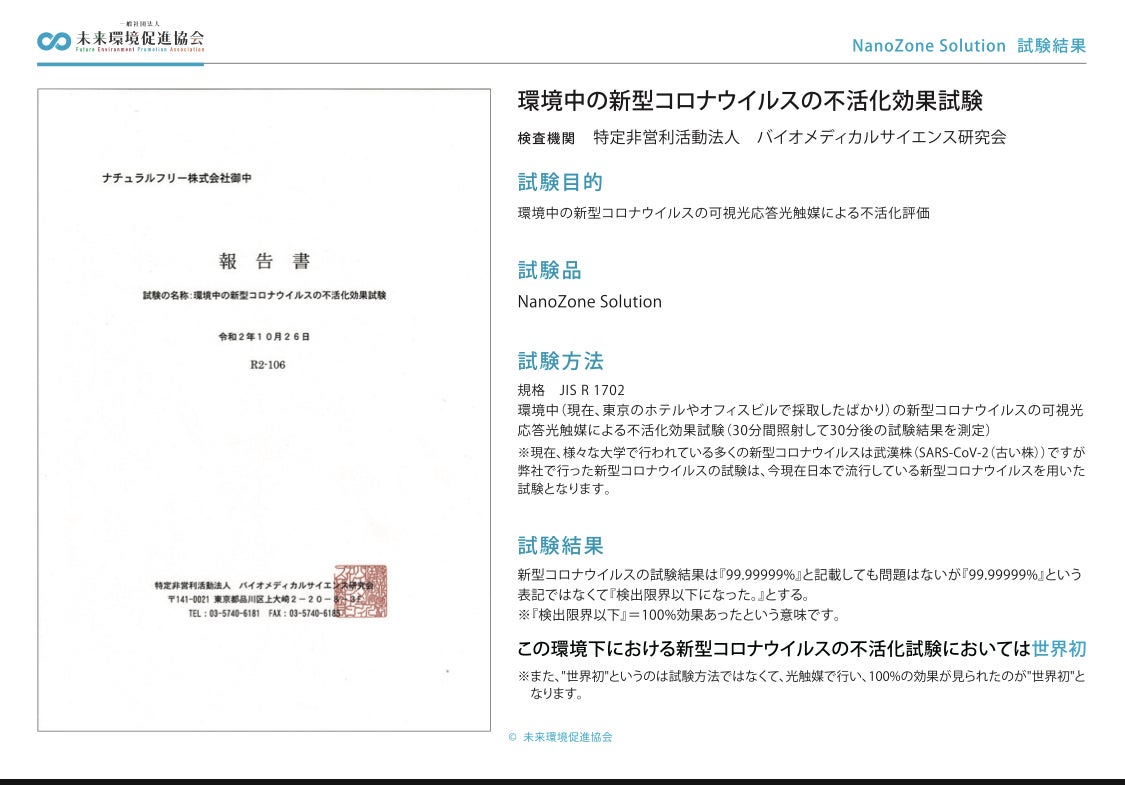Click the 試験方法 section heading

[560, 361]
